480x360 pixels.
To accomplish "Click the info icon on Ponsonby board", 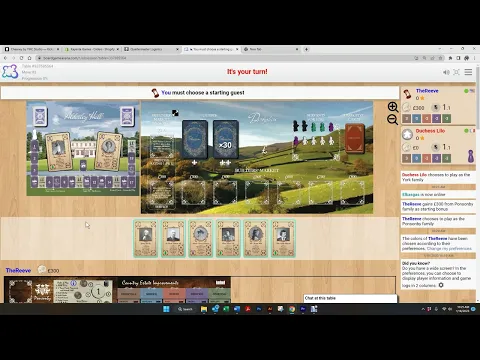I will [73, 283].
